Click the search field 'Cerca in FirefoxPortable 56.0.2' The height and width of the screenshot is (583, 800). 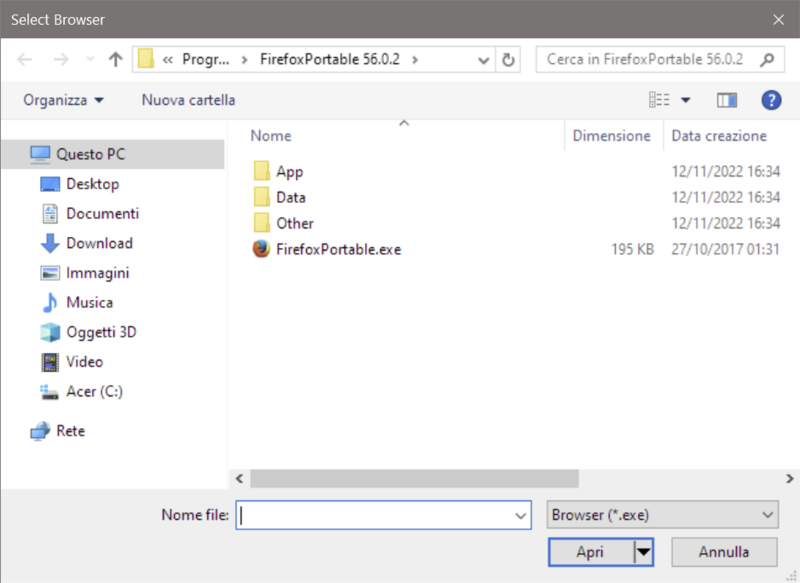tap(645, 59)
